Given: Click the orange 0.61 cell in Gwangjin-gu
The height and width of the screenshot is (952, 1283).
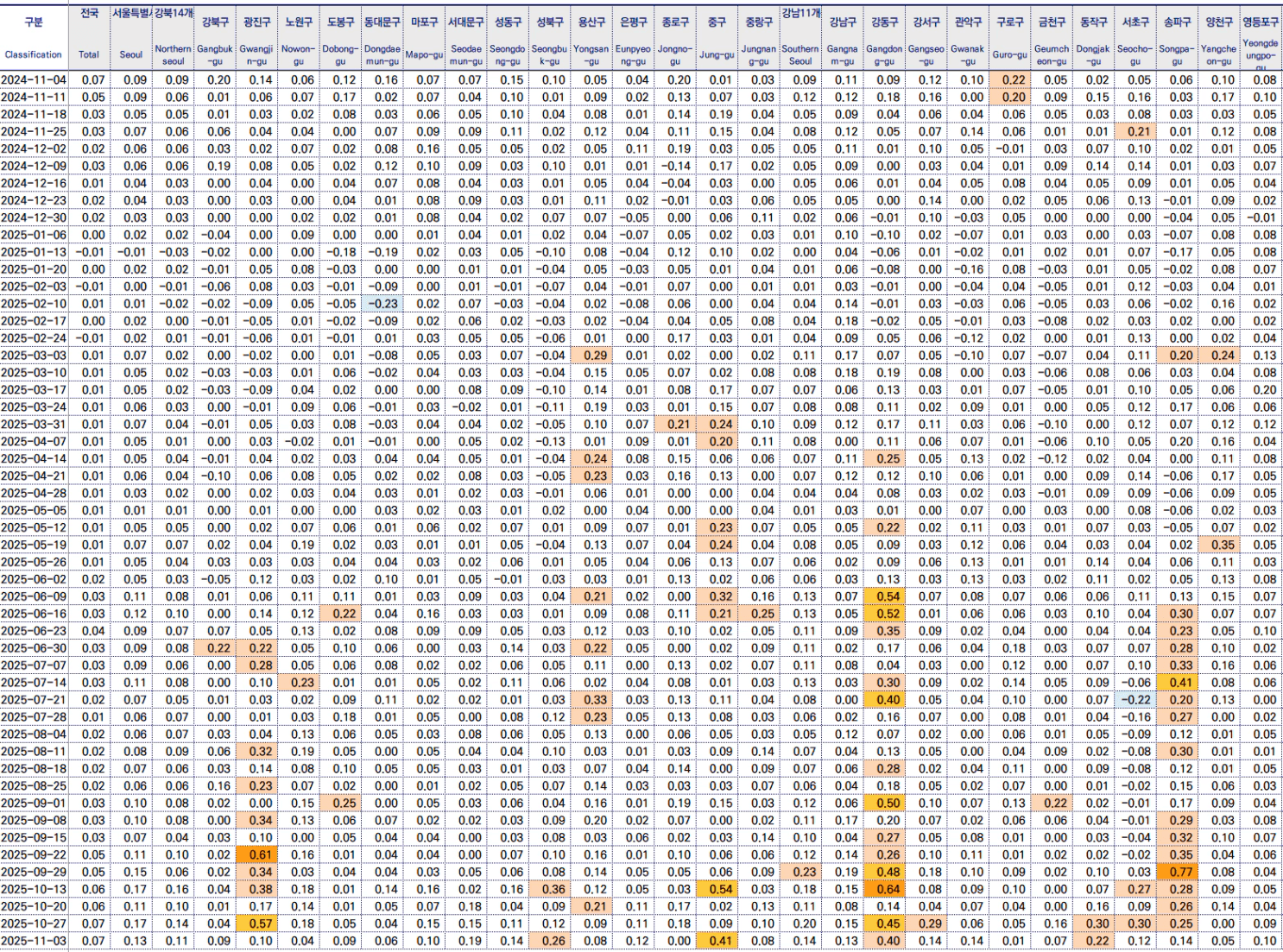Looking at the screenshot, I should click(259, 854).
